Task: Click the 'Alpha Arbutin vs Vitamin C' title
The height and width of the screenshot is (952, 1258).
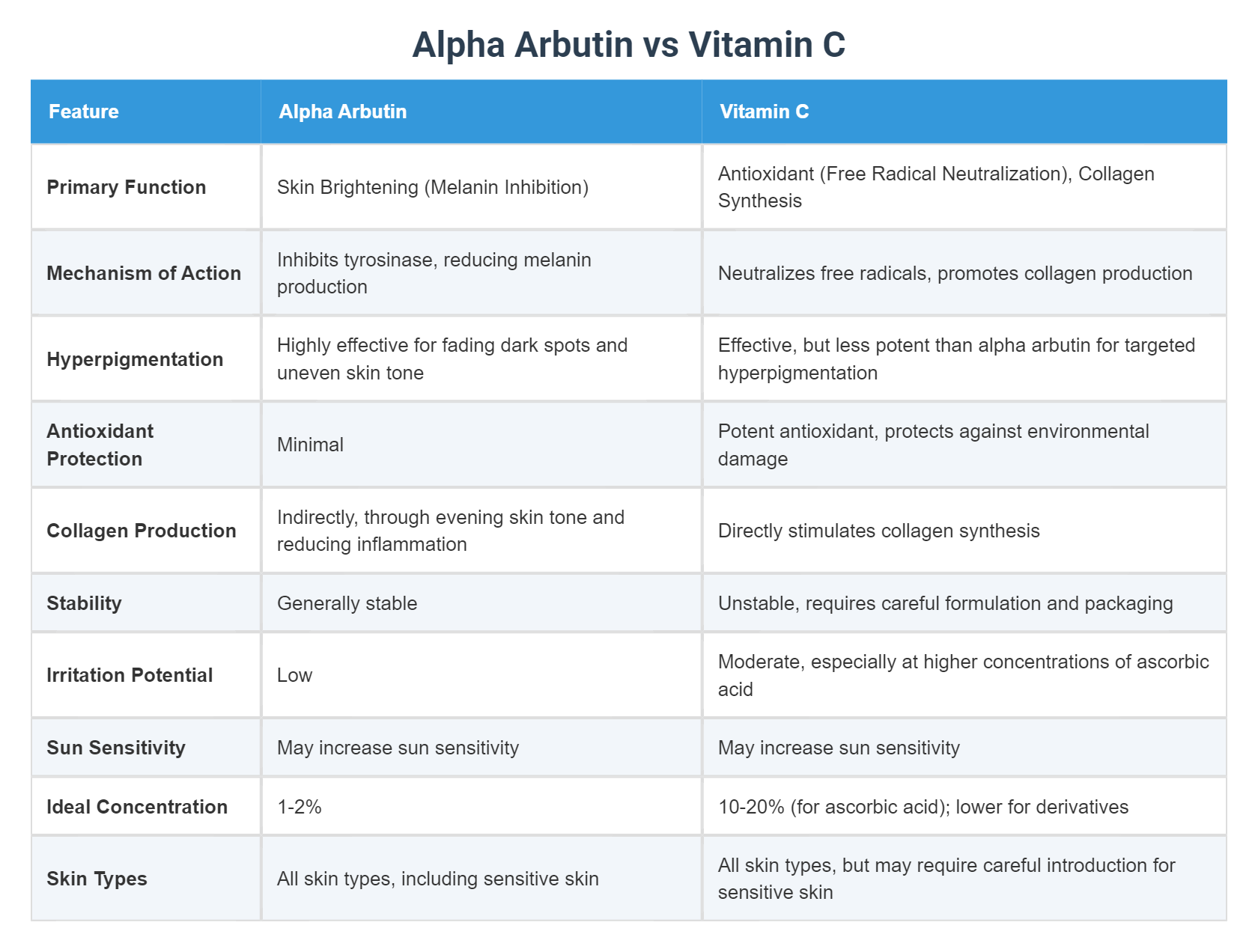Action: pos(628,45)
